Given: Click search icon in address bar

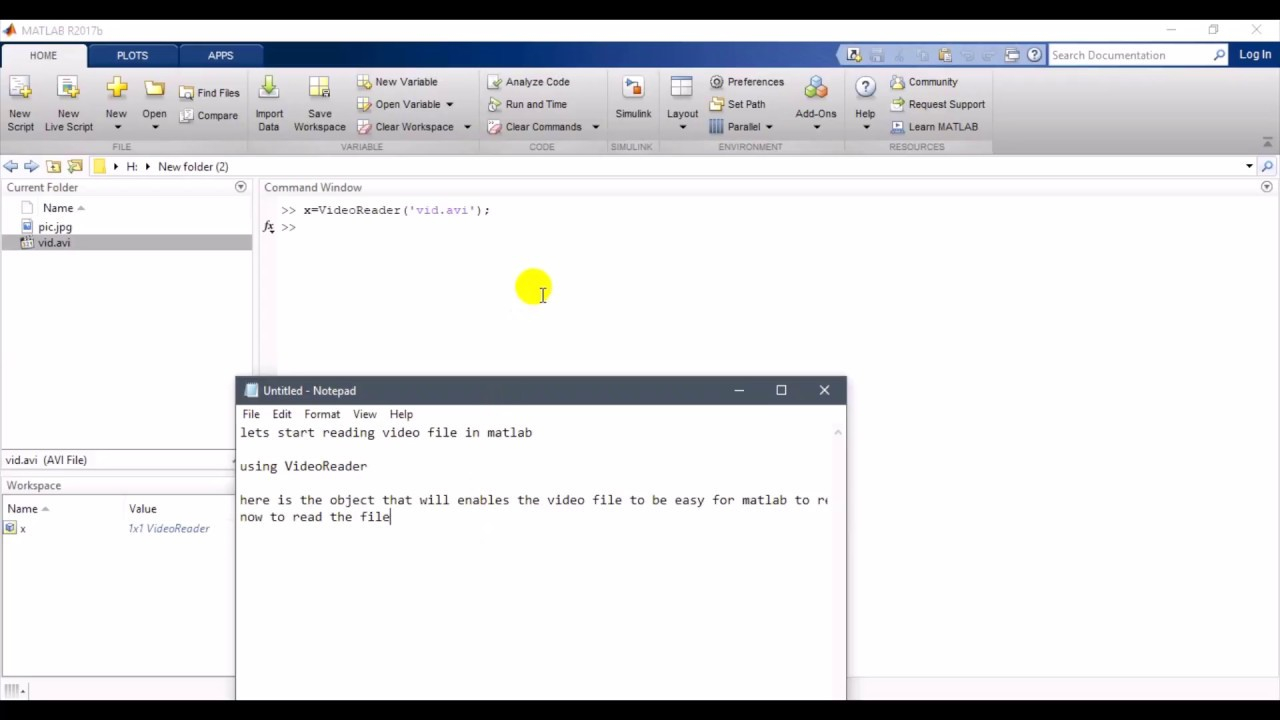Looking at the screenshot, I should [x=1267, y=167].
